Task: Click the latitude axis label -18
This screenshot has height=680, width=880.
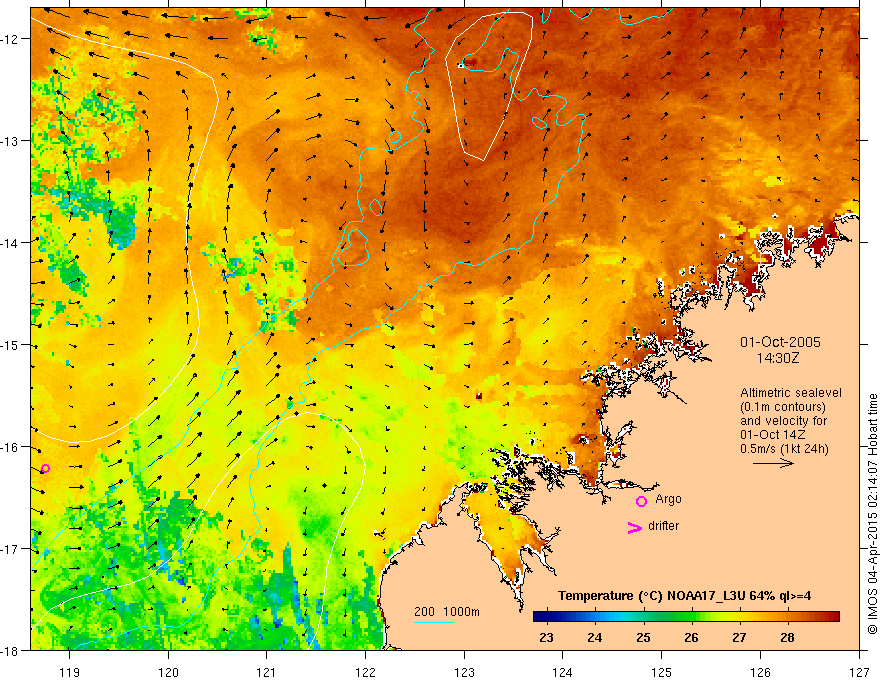Action: point(11,651)
